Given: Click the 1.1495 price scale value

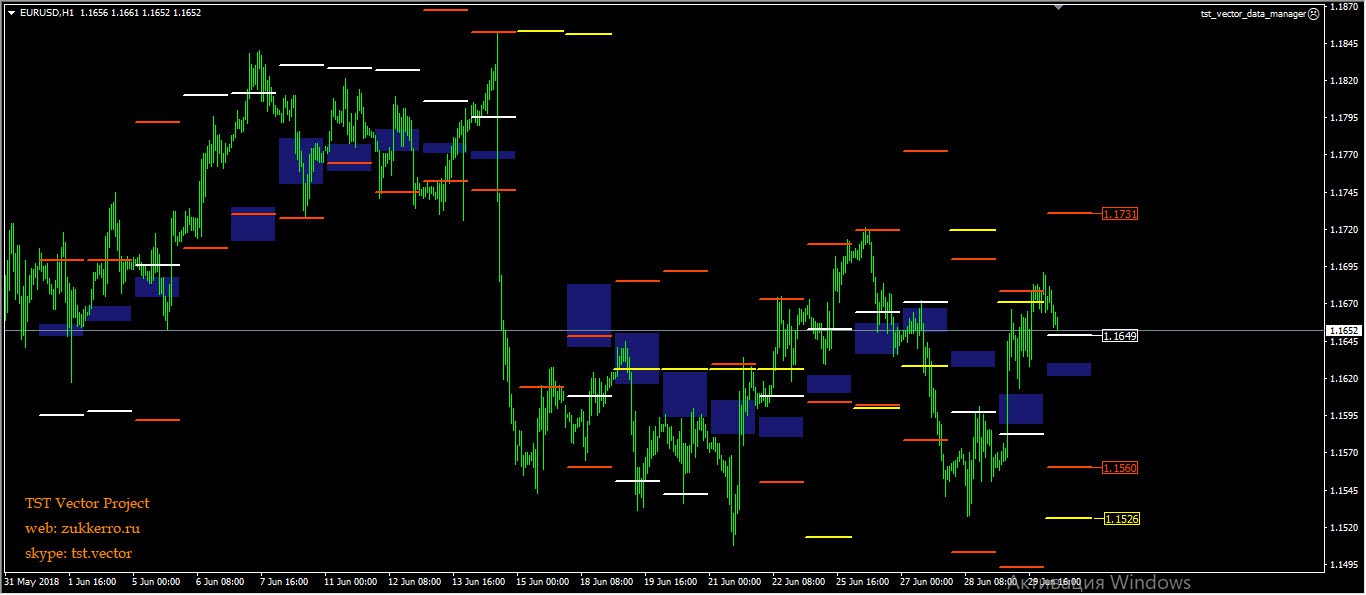Looking at the screenshot, I should point(1343,565).
